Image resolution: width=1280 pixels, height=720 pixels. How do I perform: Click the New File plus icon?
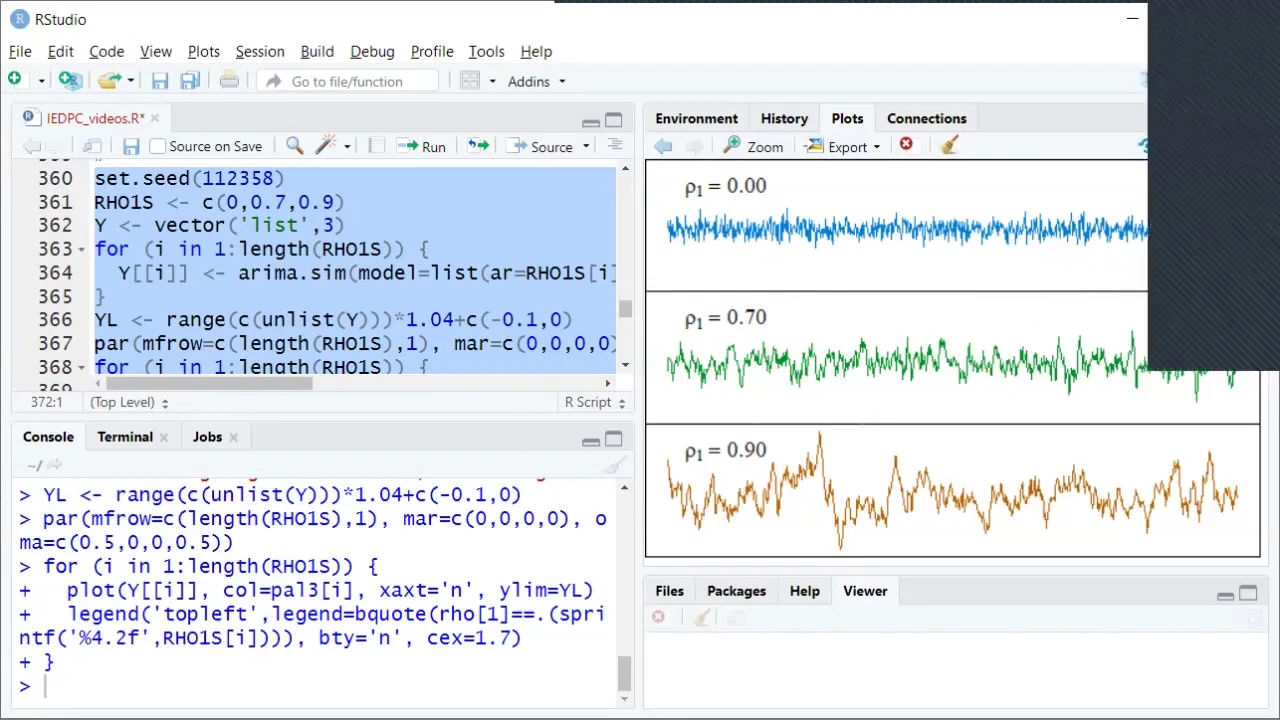[15, 80]
